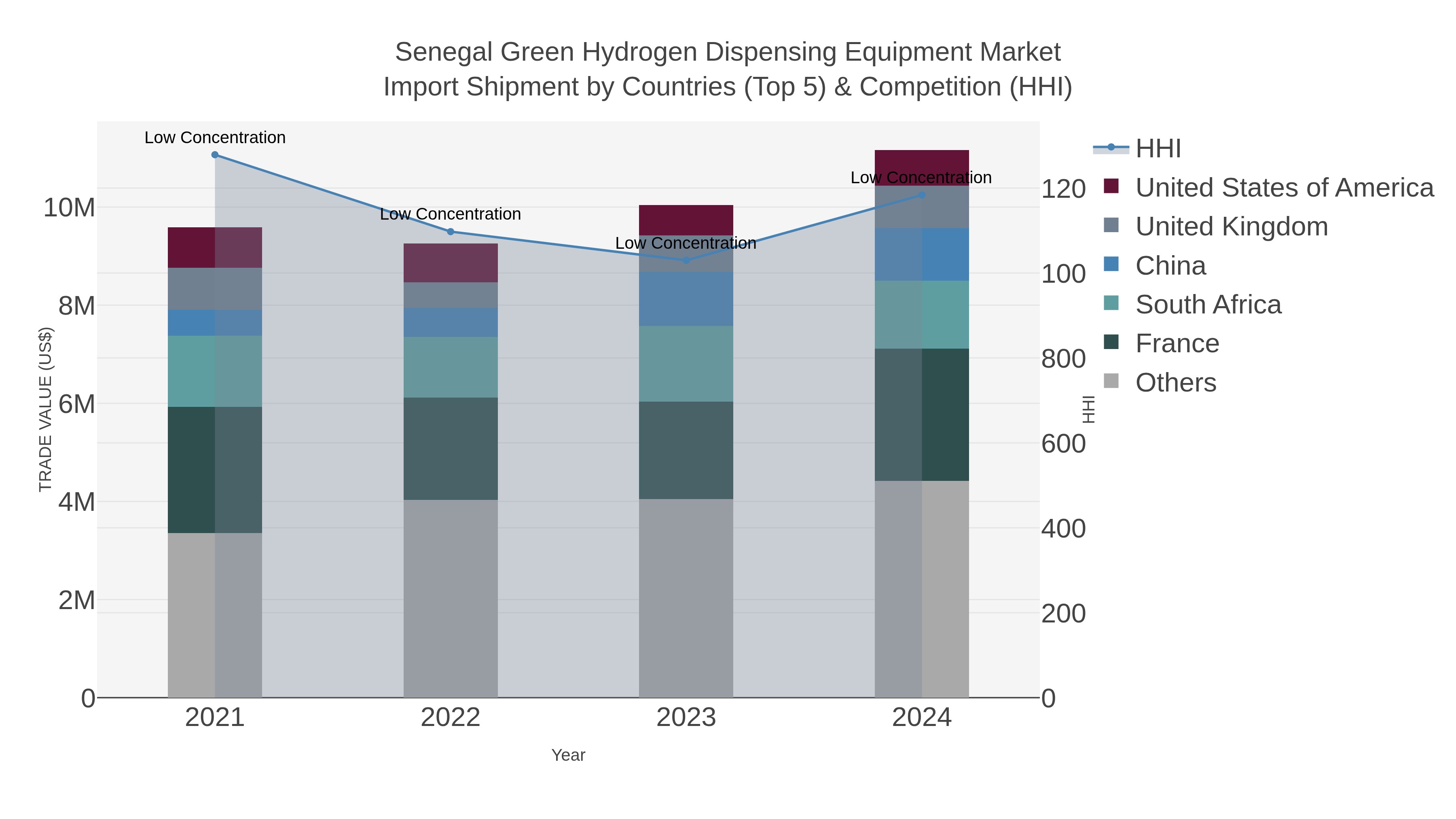Screen dimensions: 1456x819
Task: Click the 2023 China bar segment
Action: click(x=686, y=300)
